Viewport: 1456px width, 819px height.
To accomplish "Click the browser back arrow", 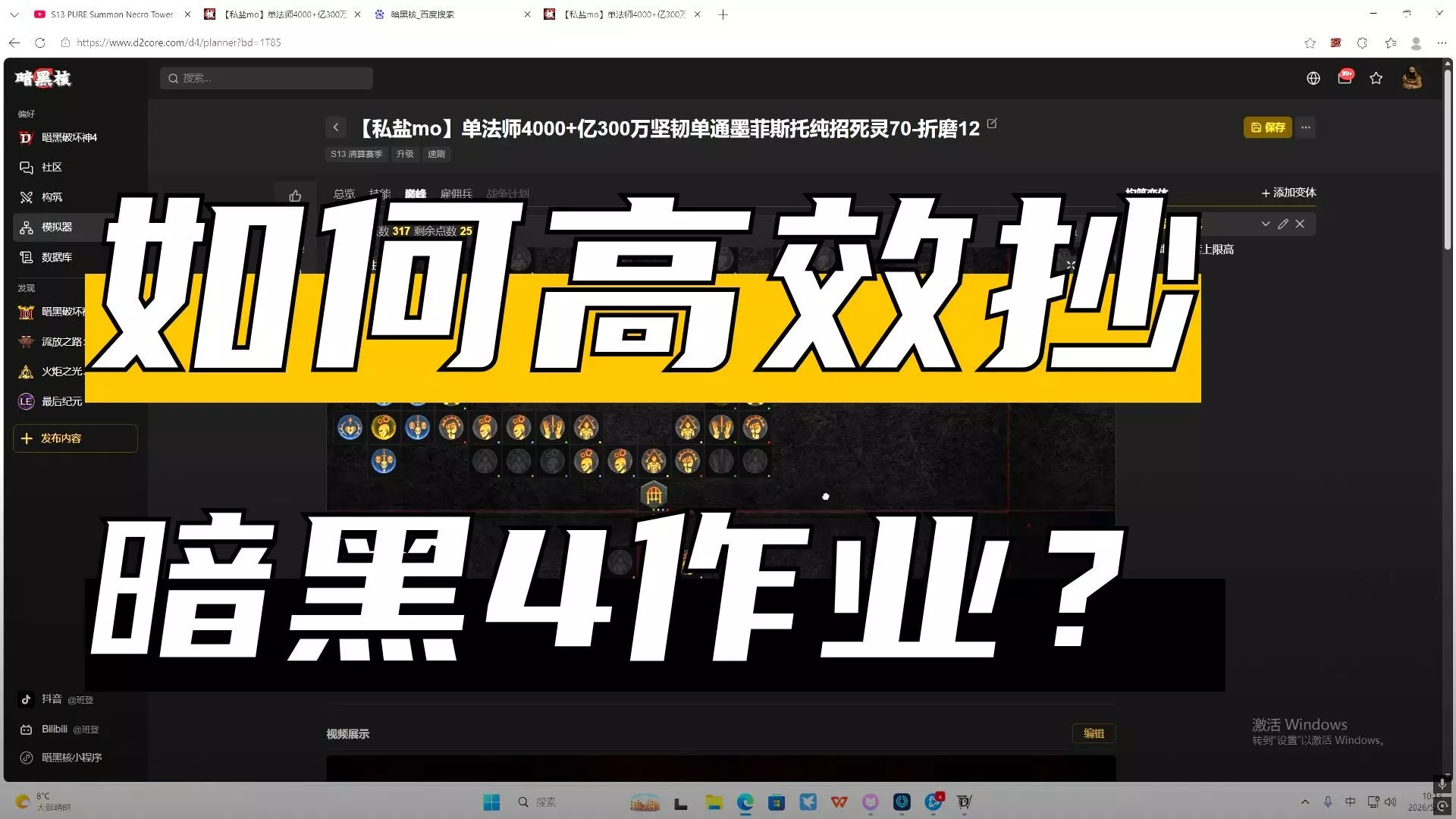I will [14, 42].
